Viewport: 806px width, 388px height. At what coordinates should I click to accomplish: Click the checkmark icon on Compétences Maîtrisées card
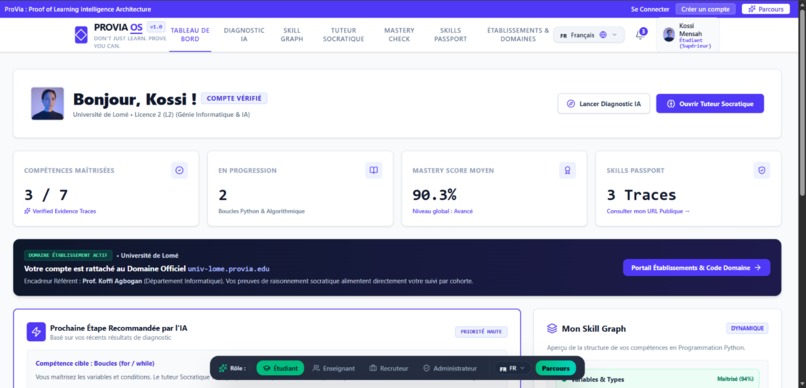(x=179, y=170)
